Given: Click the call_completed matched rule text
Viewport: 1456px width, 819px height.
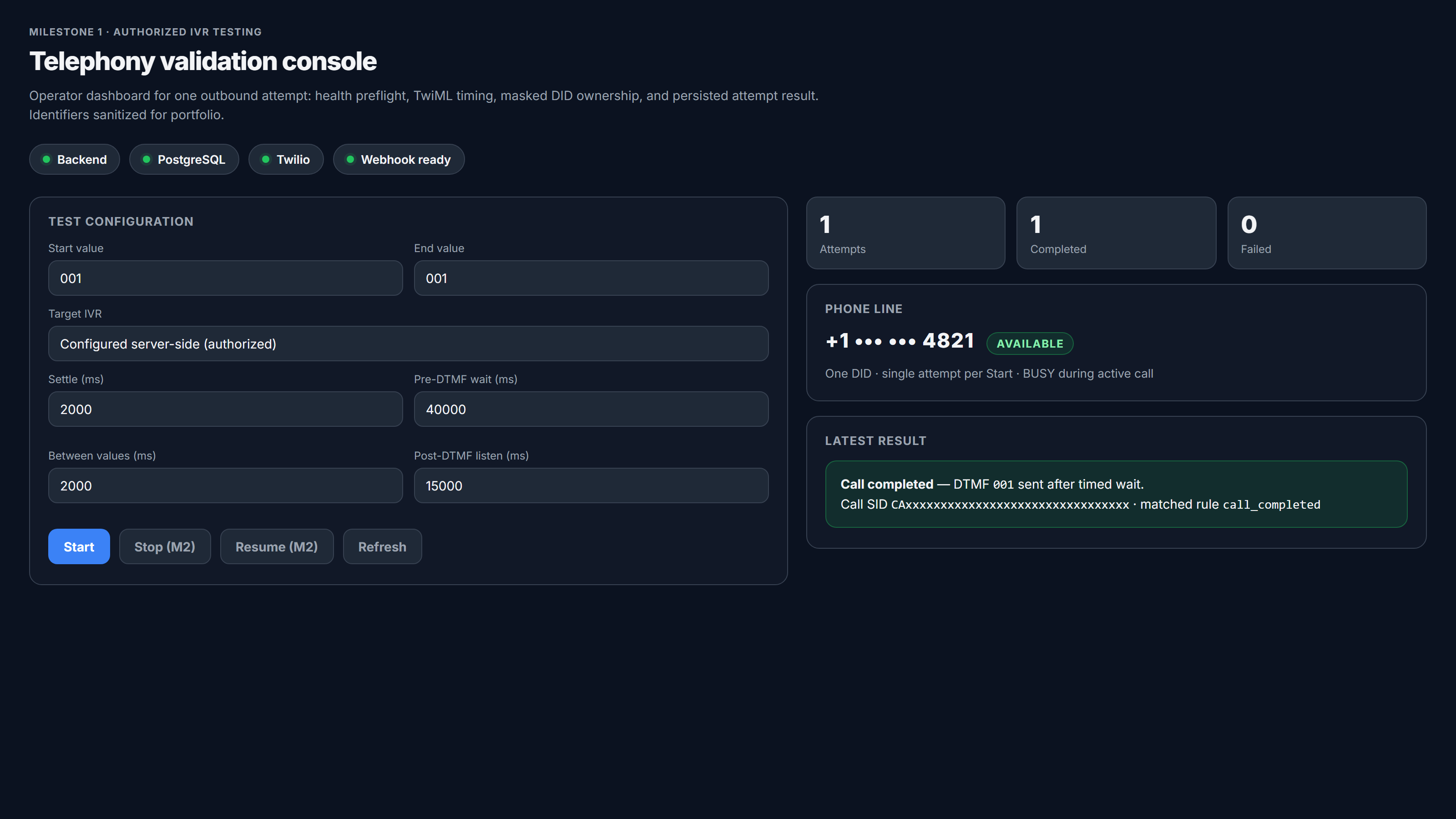Looking at the screenshot, I should [1271, 505].
